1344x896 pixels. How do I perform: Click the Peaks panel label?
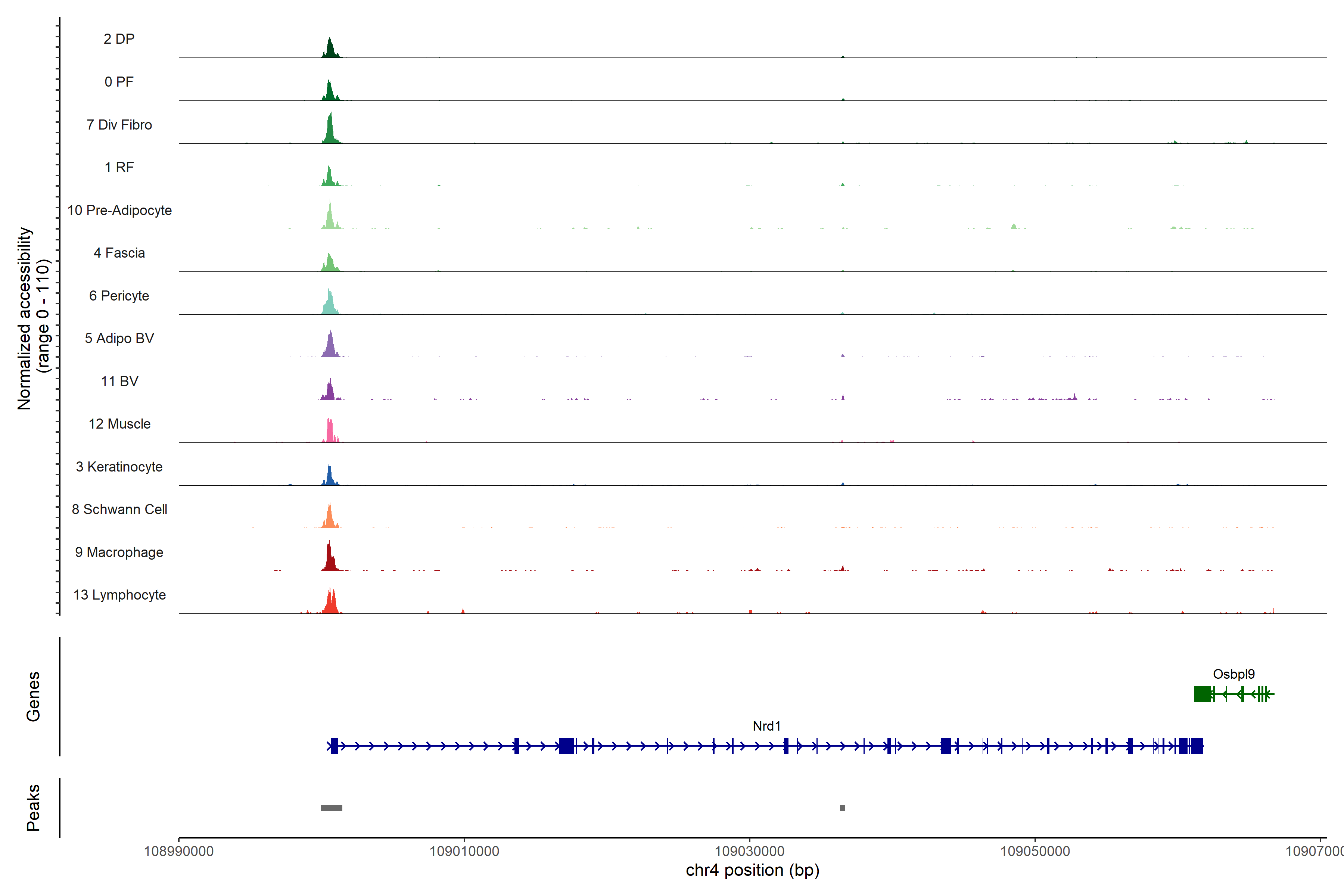point(33,808)
